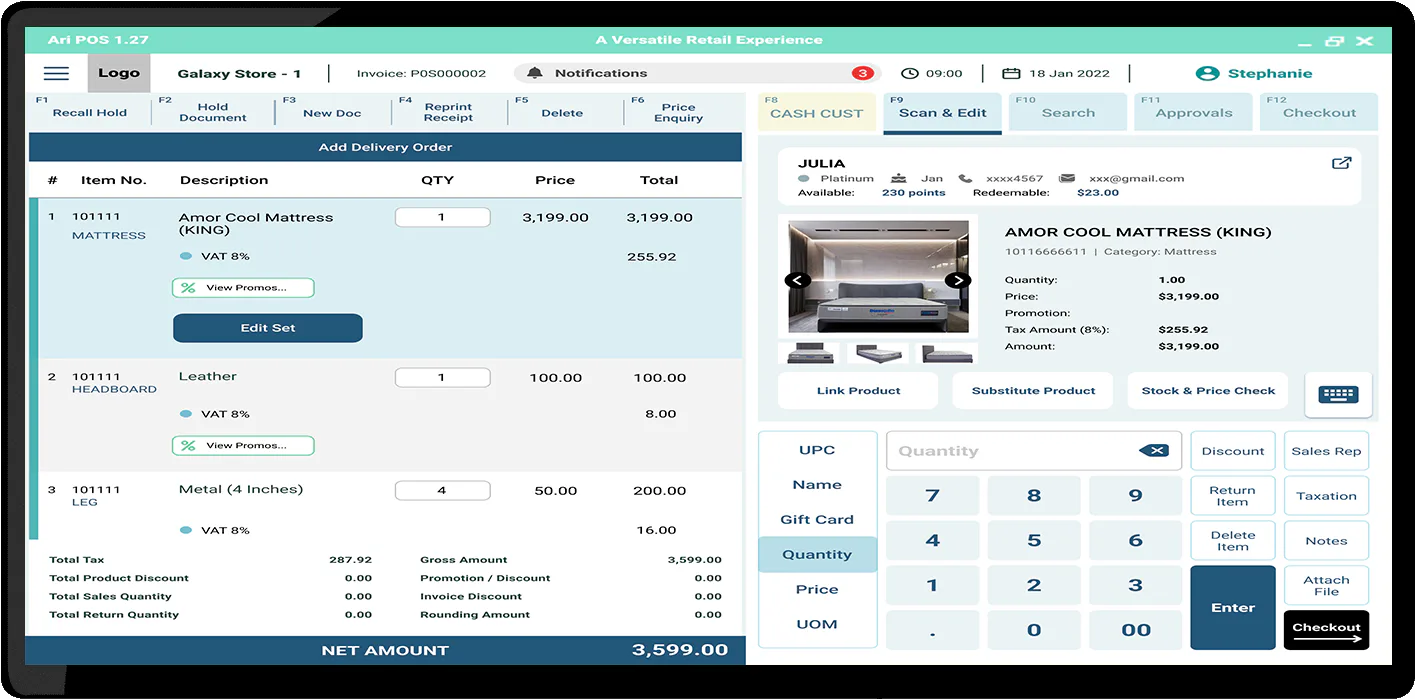Open the Approvals tab
Screen dimensions: 1415x699
1193,112
